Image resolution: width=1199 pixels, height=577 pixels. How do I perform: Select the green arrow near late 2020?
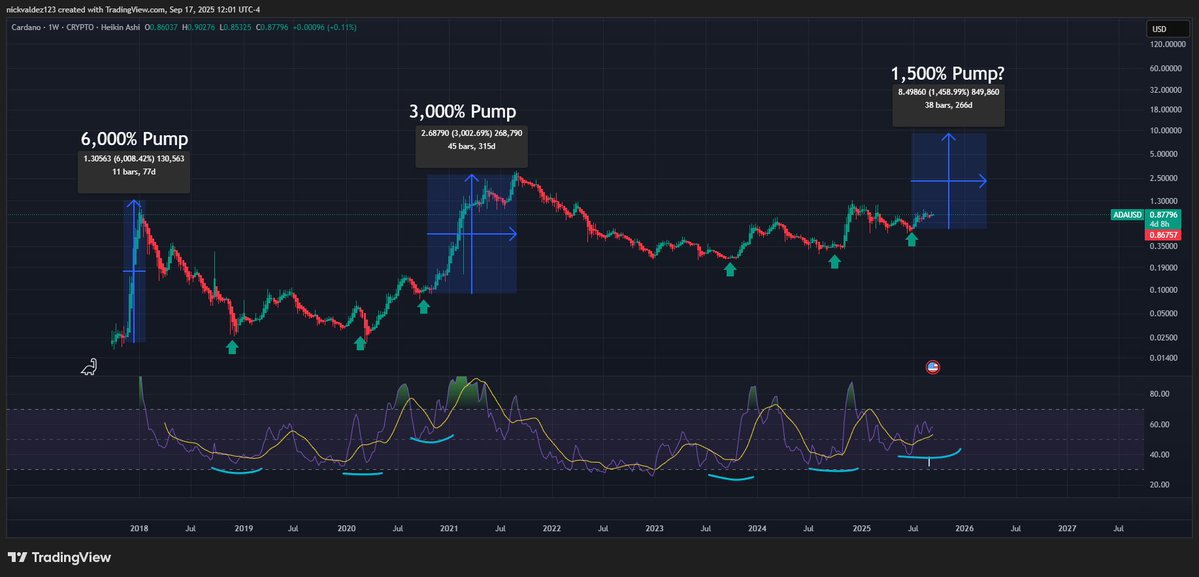[423, 306]
